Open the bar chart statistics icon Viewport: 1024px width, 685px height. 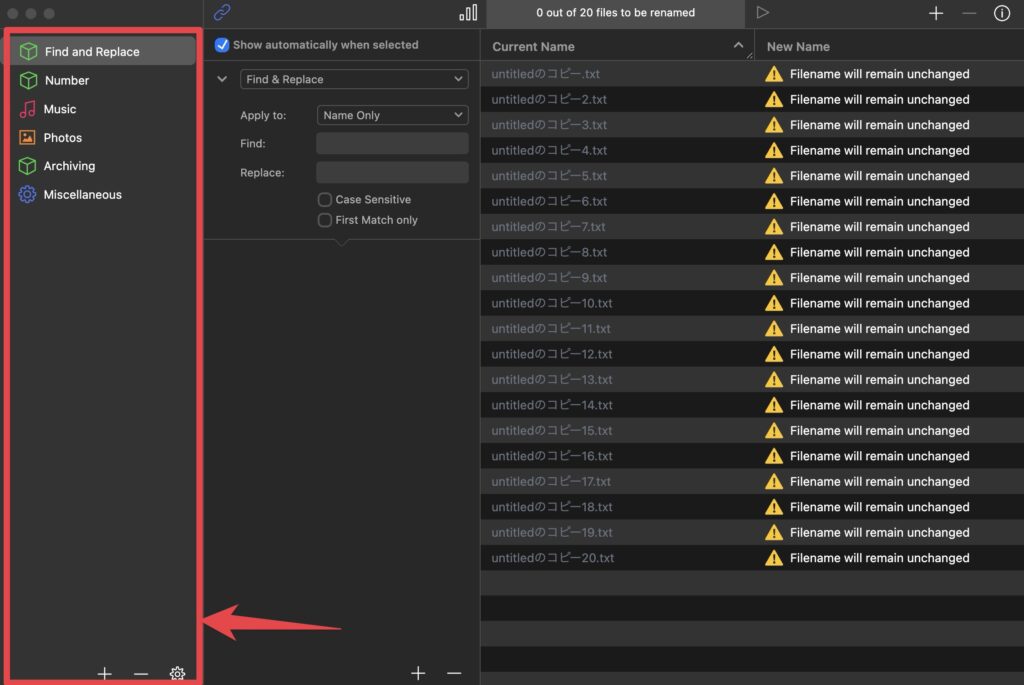[x=468, y=13]
